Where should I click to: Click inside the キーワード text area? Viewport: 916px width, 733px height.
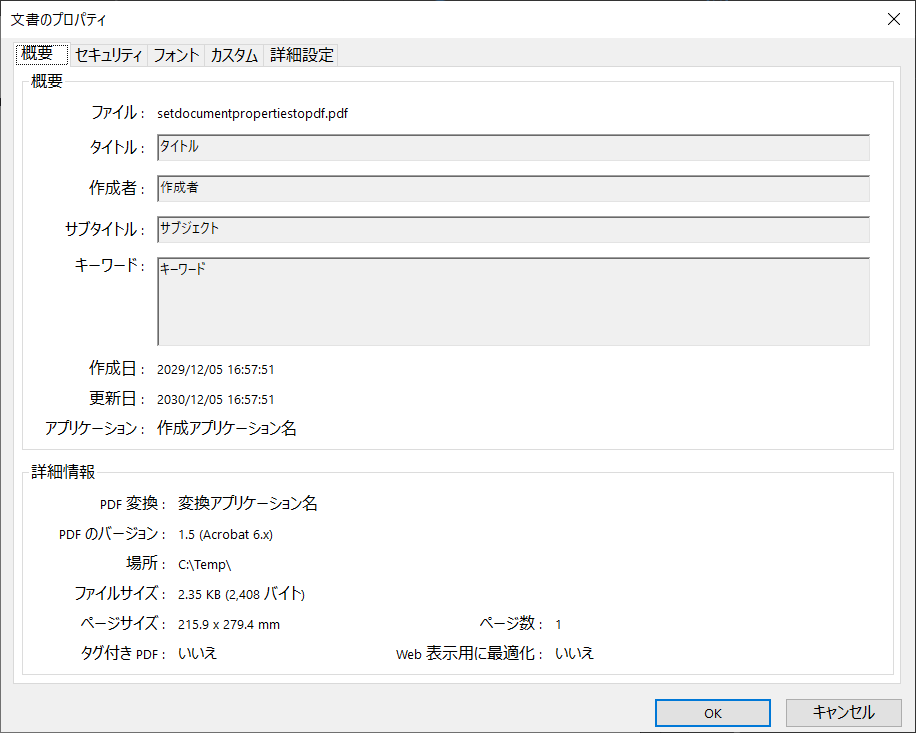pos(513,301)
